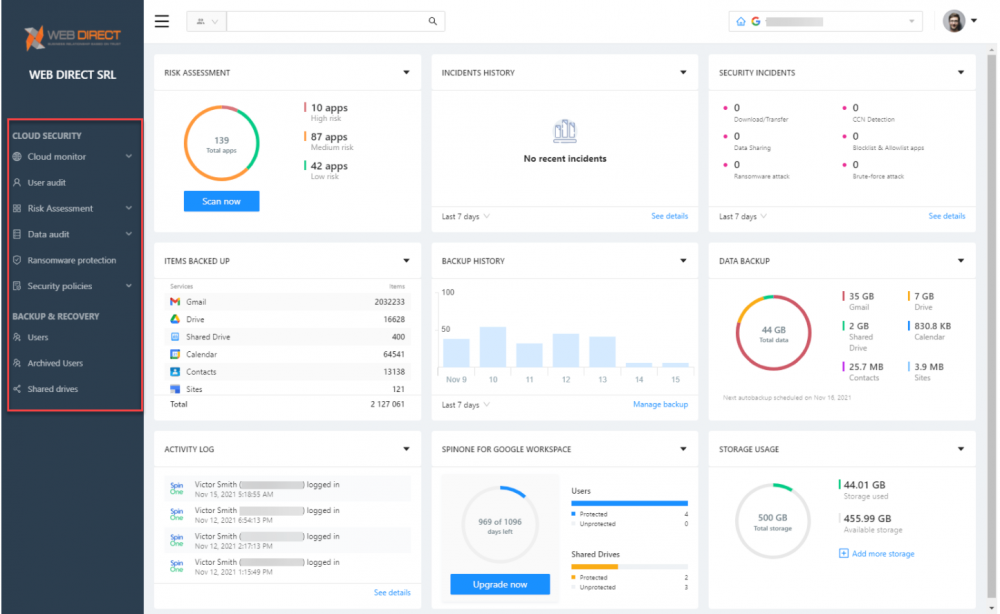Change Last 7 days in Backup History
Viewport: 1000px width, 614px height.
[x=466, y=405]
